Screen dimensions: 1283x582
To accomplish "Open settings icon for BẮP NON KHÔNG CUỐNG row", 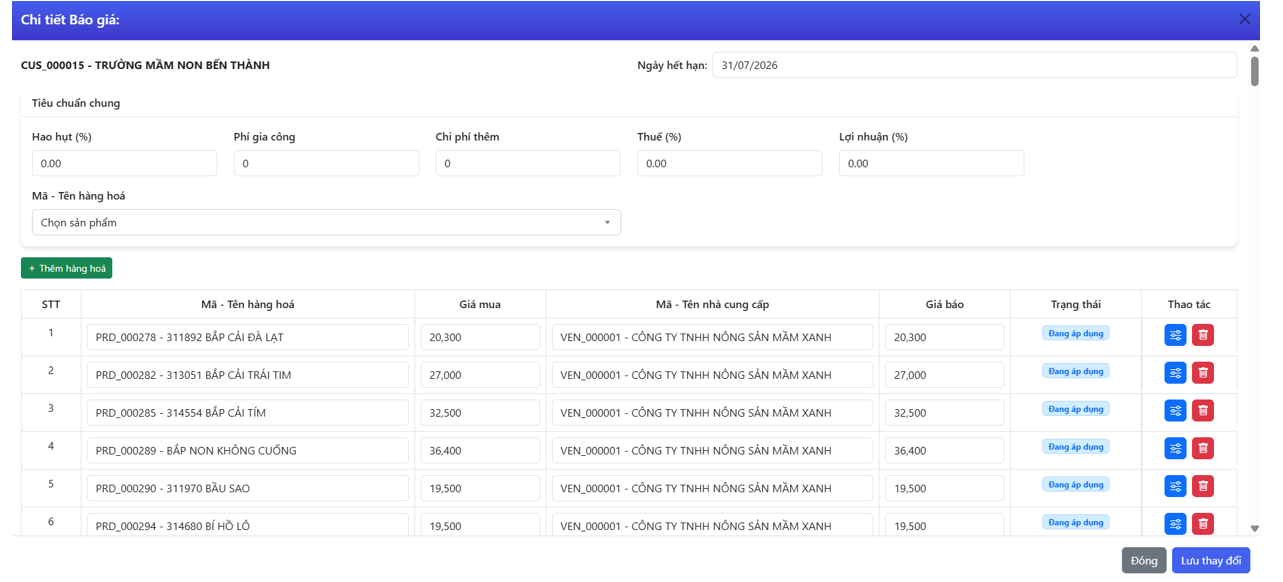I will click(x=1175, y=449).
